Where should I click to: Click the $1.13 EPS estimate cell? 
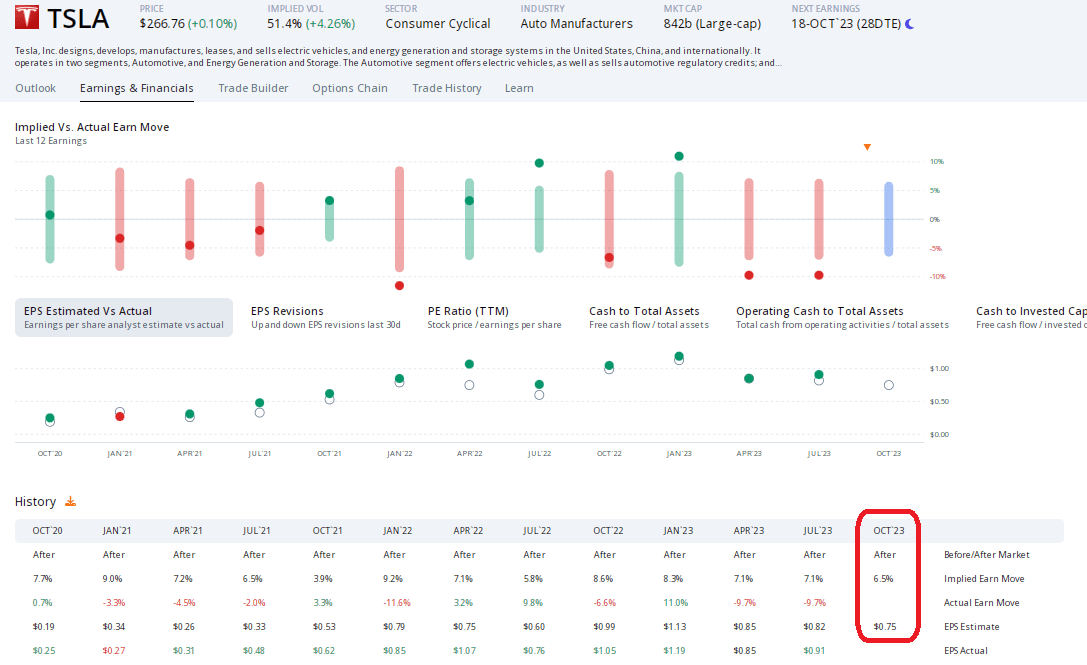(675, 627)
